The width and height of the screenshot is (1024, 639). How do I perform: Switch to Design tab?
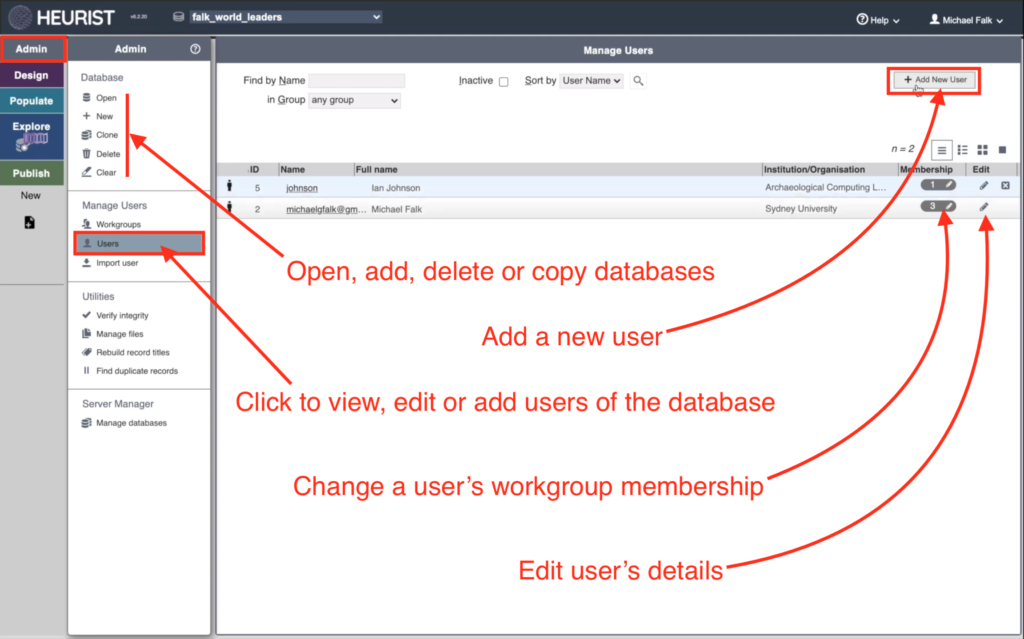coord(31,75)
